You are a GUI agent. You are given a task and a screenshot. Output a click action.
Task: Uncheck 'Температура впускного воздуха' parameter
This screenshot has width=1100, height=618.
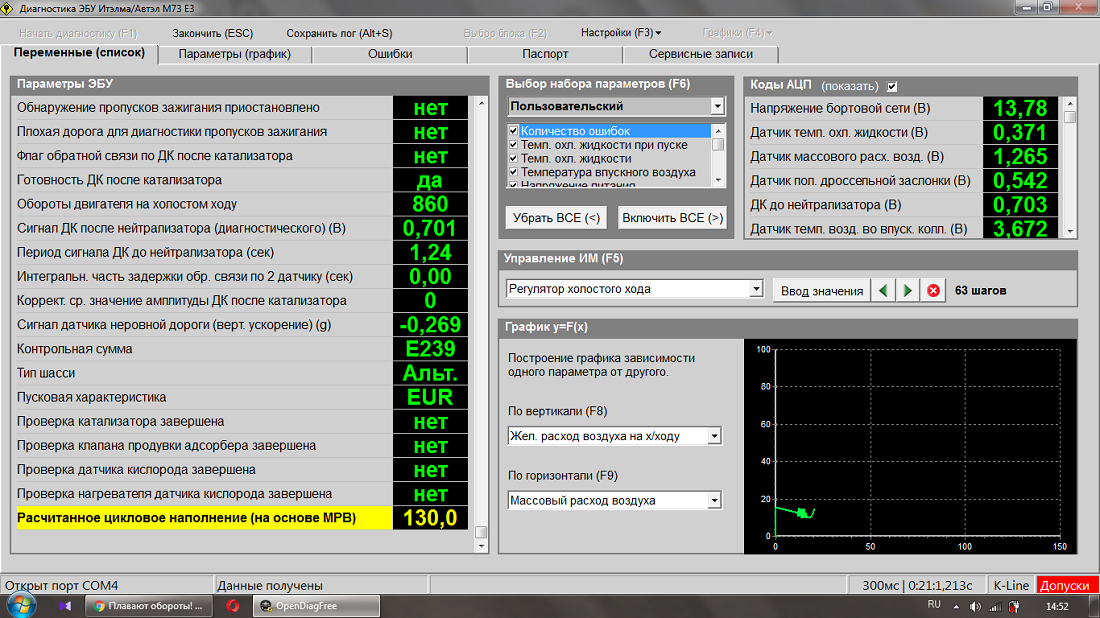click(514, 172)
